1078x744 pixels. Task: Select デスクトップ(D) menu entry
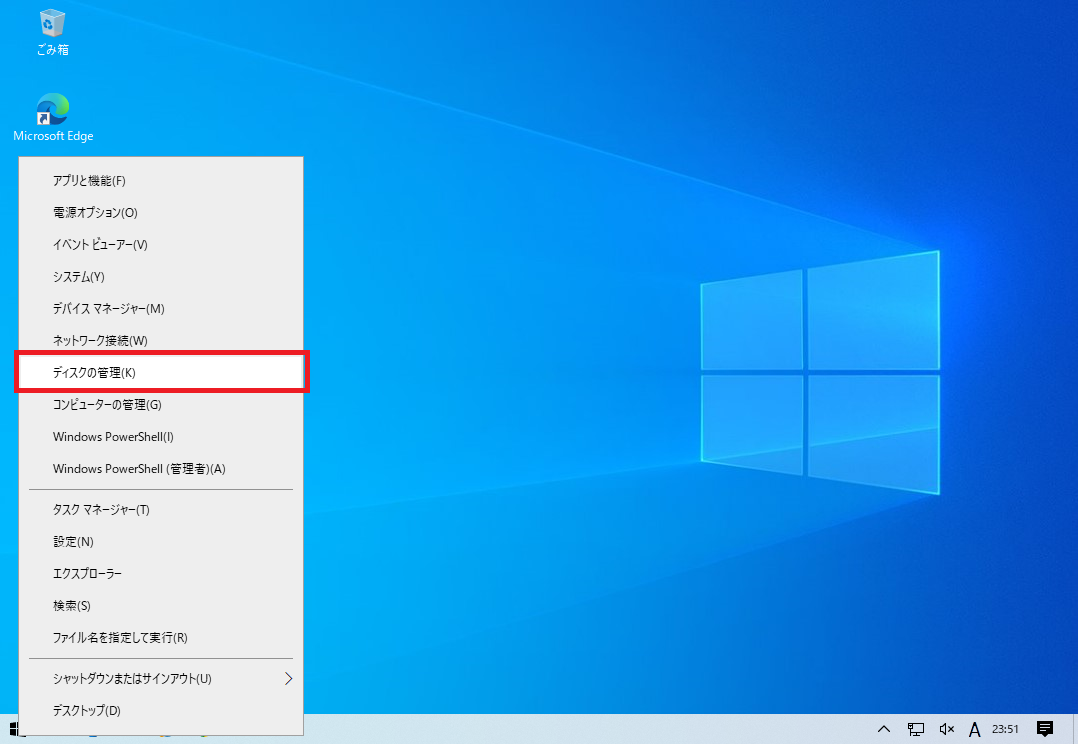[161, 710]
